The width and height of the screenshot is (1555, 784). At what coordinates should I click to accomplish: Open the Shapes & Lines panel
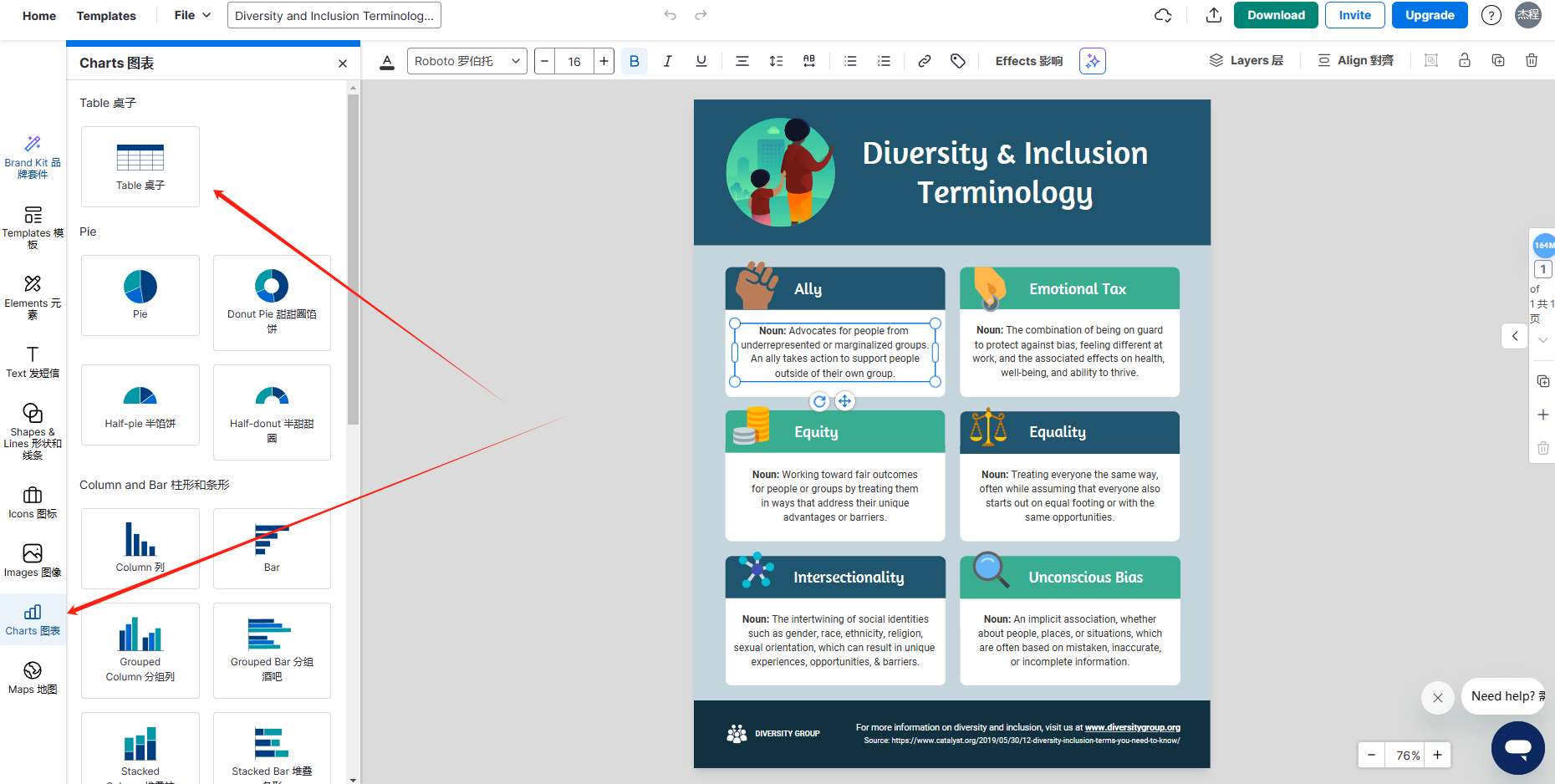pos(33,431)
